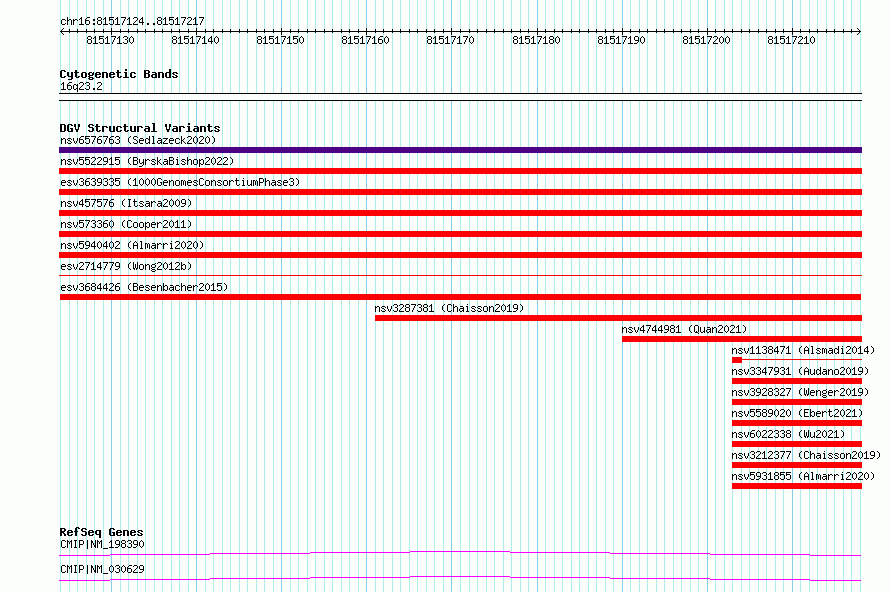Click ruler position 81517210
Screen dimensions: 890x592
click(x=791, y=40)
